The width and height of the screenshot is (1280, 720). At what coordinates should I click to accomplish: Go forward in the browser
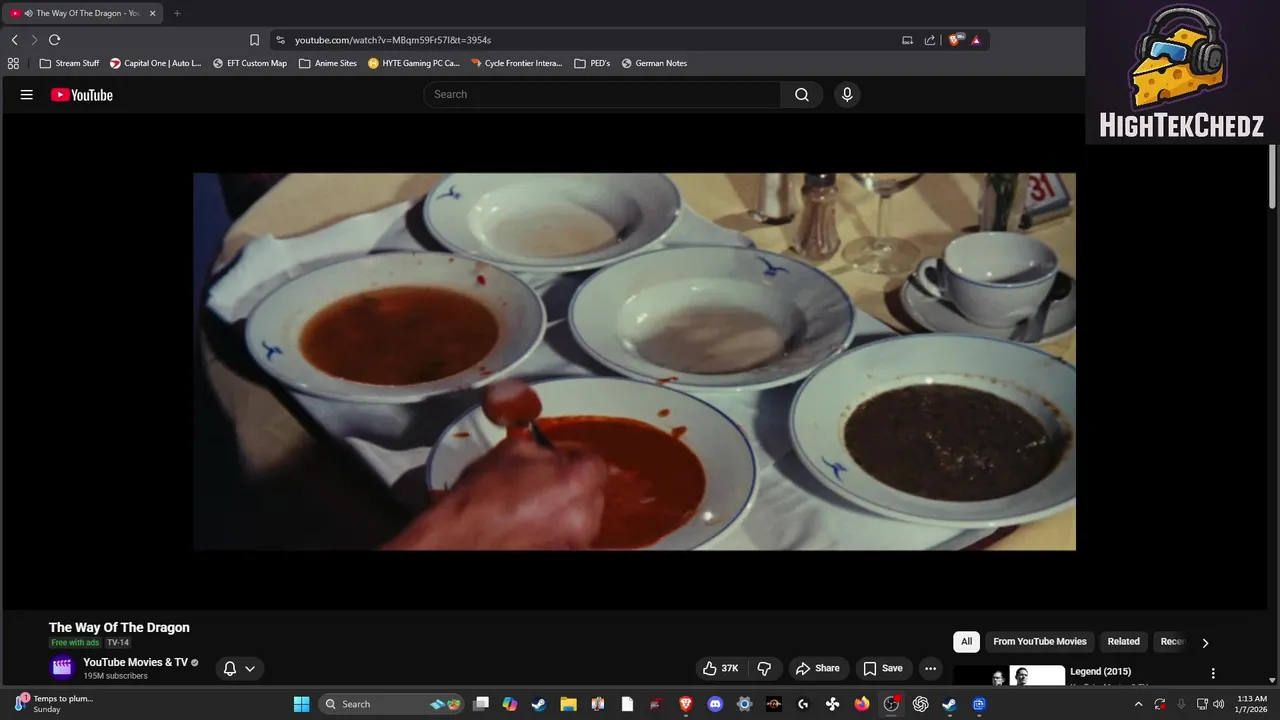34,40
